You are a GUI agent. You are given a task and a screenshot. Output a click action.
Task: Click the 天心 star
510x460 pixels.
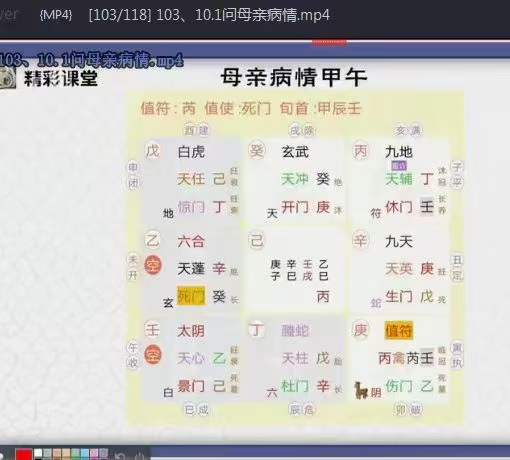pos(191,358)
